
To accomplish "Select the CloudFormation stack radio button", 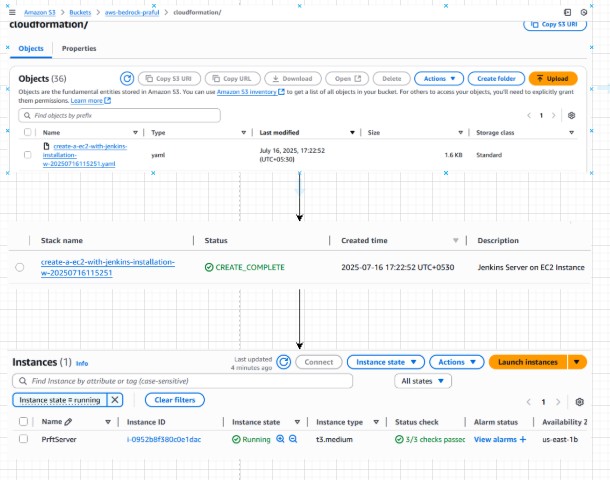I will pos(20,267).
